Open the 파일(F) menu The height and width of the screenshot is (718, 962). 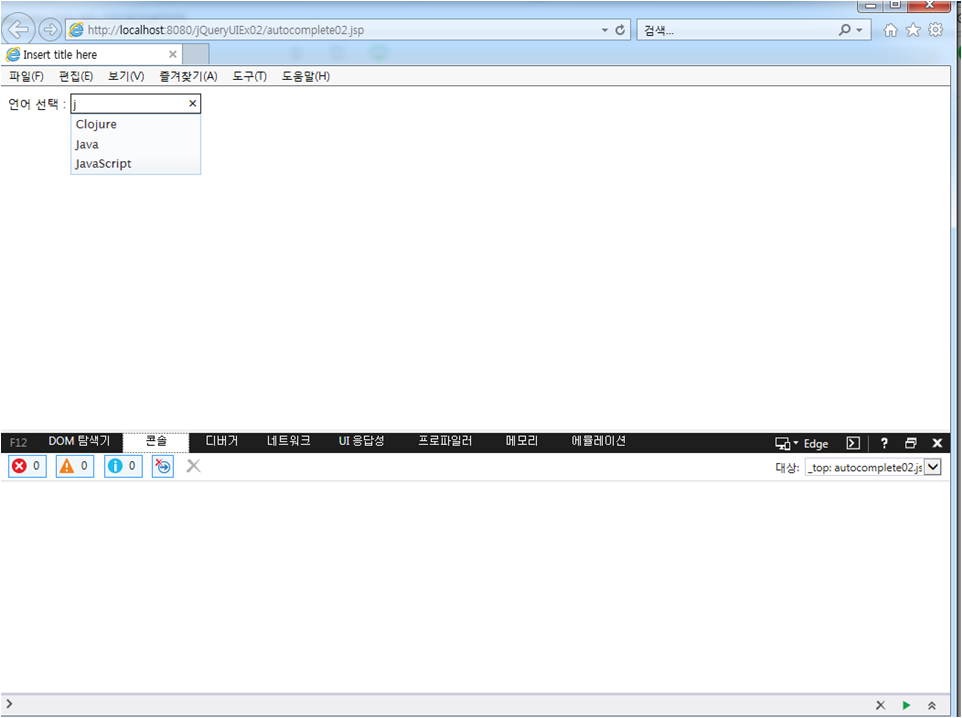26,76
